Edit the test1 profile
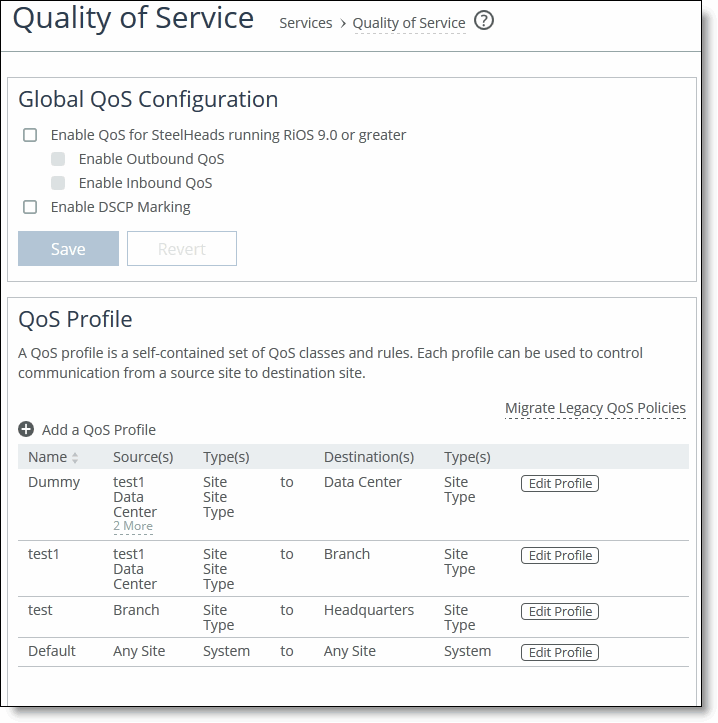Viewport: 718px width, 723px height. [559, 556]
